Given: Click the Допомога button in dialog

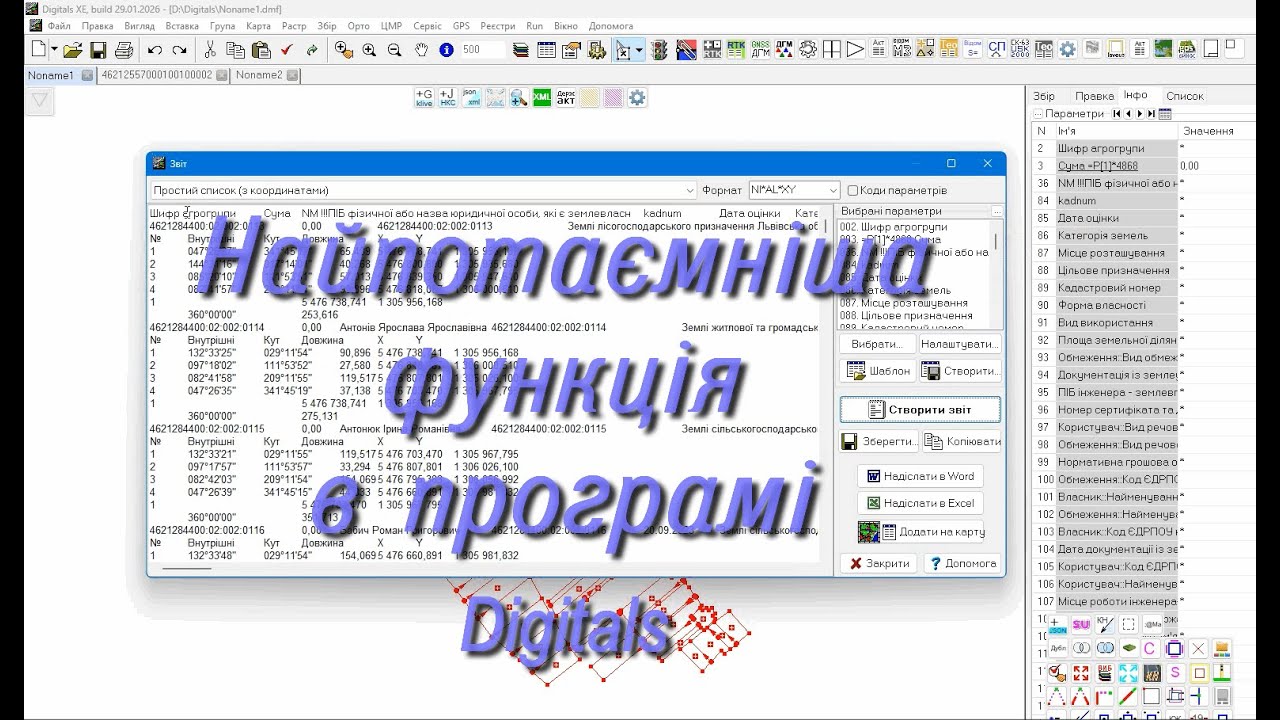Looking at the screenshot, I should 961,563.
